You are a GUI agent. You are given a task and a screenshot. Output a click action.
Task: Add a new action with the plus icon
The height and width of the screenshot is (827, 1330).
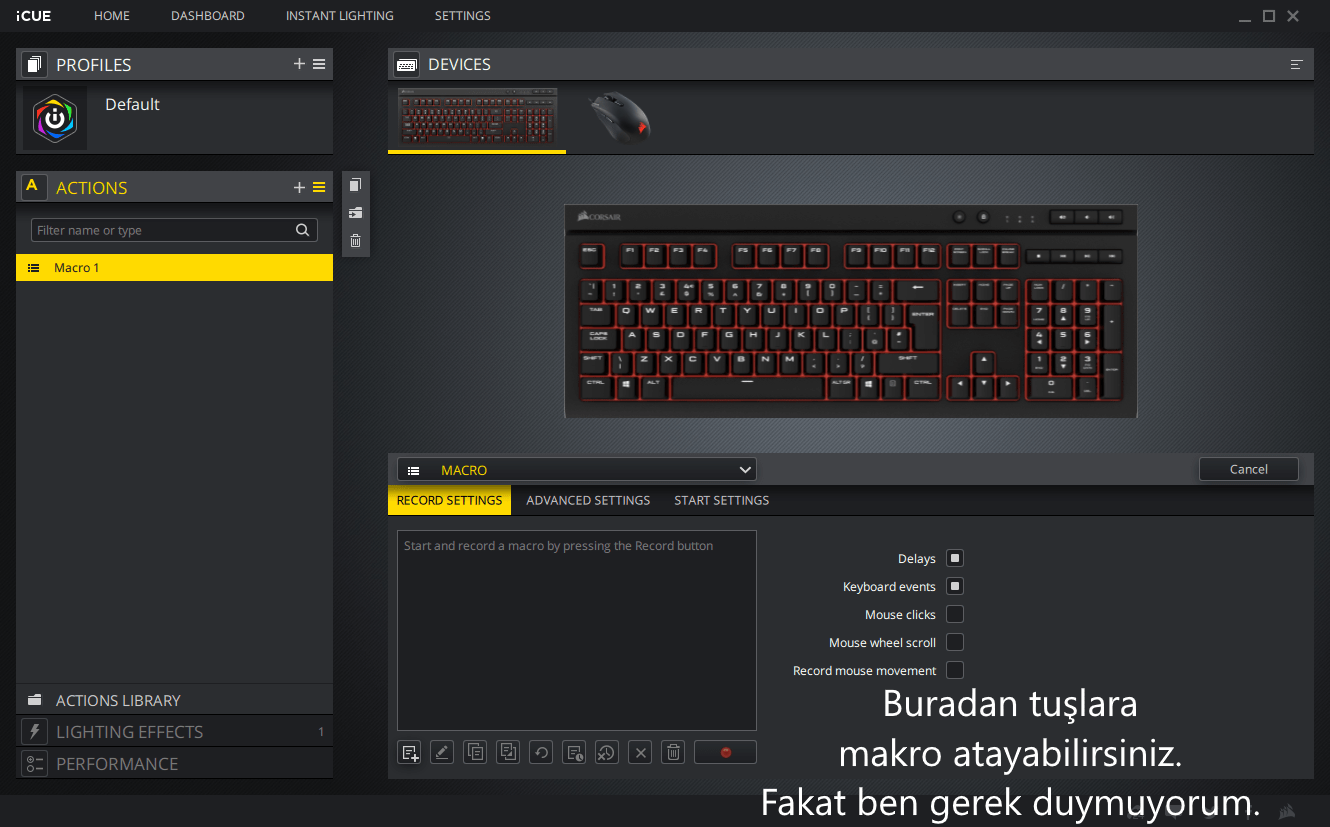click(299, 187)
